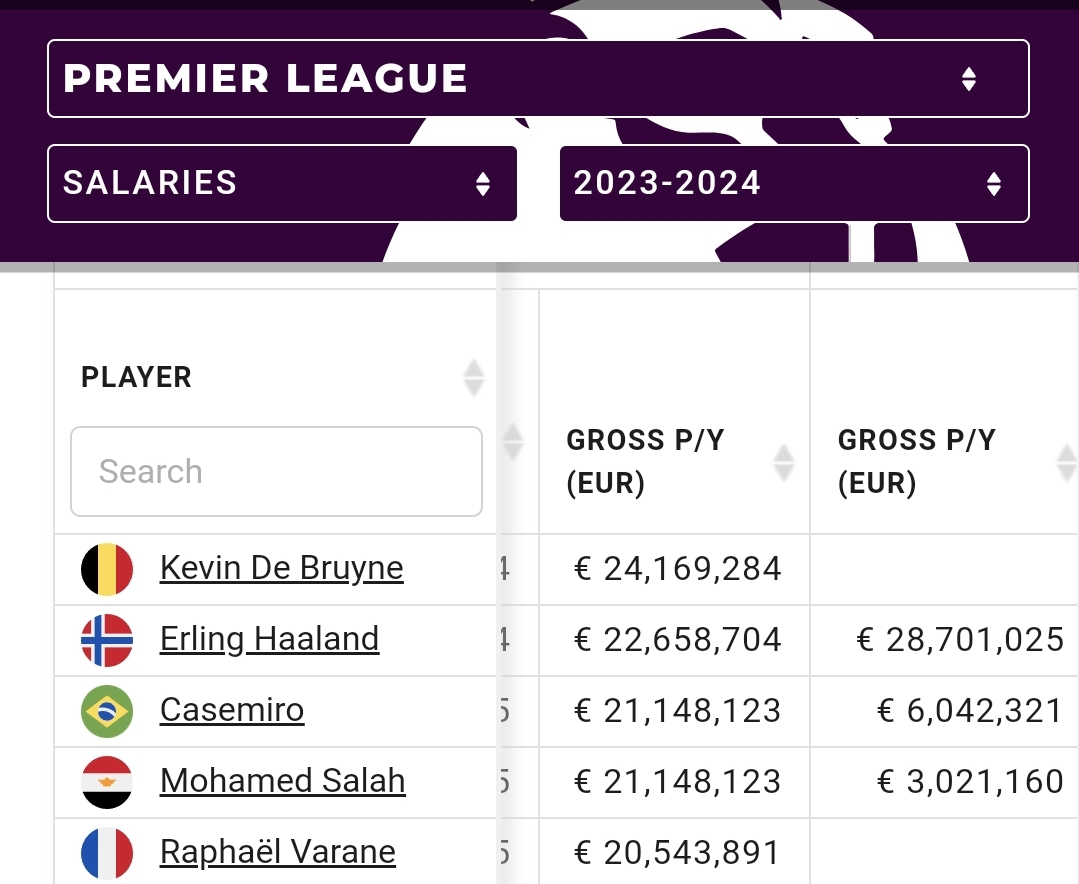Open Kevin De Bruyne's player page
This screenshot has width=1079, height=884.
pos(281,568)
